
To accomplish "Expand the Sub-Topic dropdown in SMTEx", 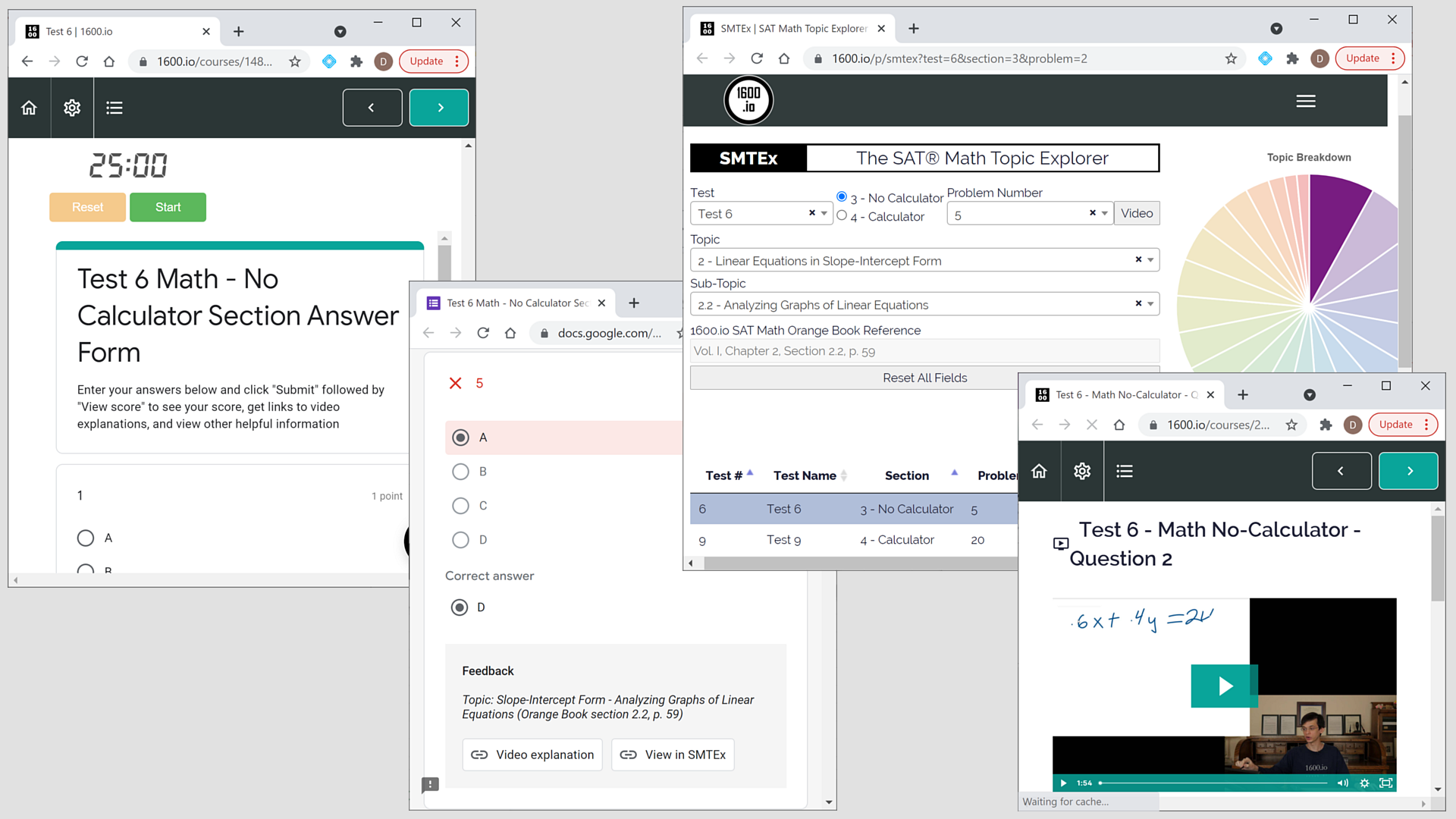I will (1150, 304).
